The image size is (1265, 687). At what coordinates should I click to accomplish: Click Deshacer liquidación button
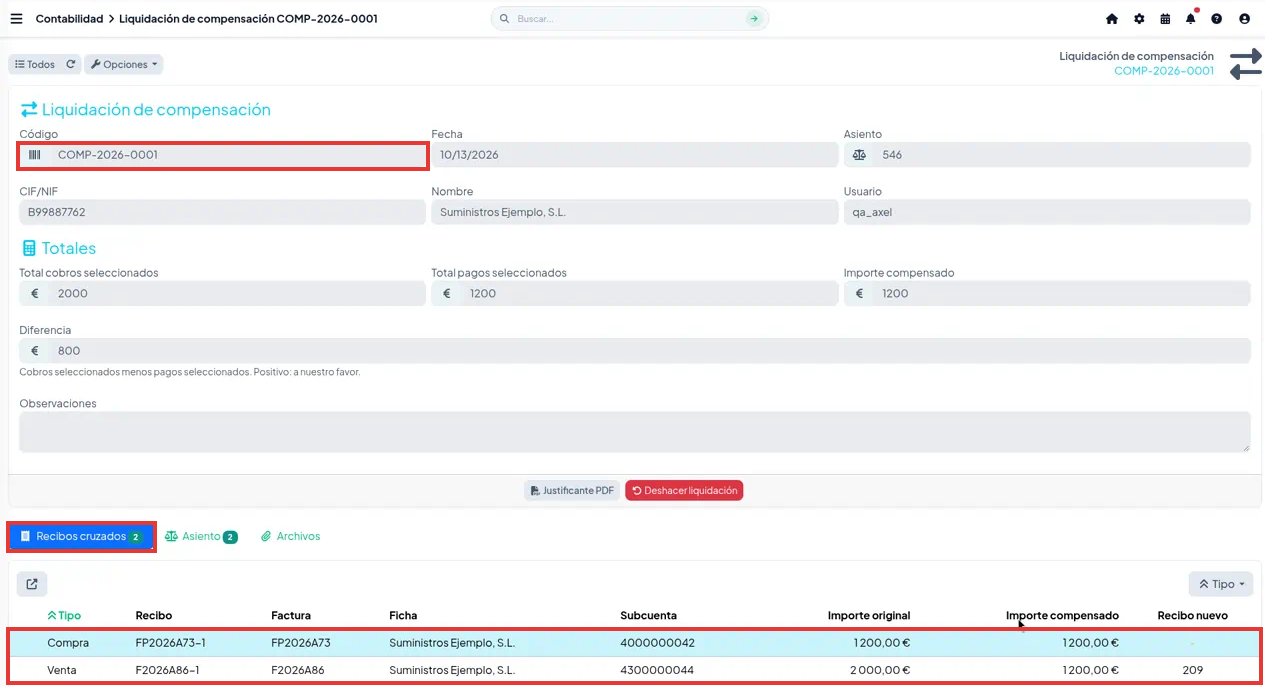(x=684, y=491)
